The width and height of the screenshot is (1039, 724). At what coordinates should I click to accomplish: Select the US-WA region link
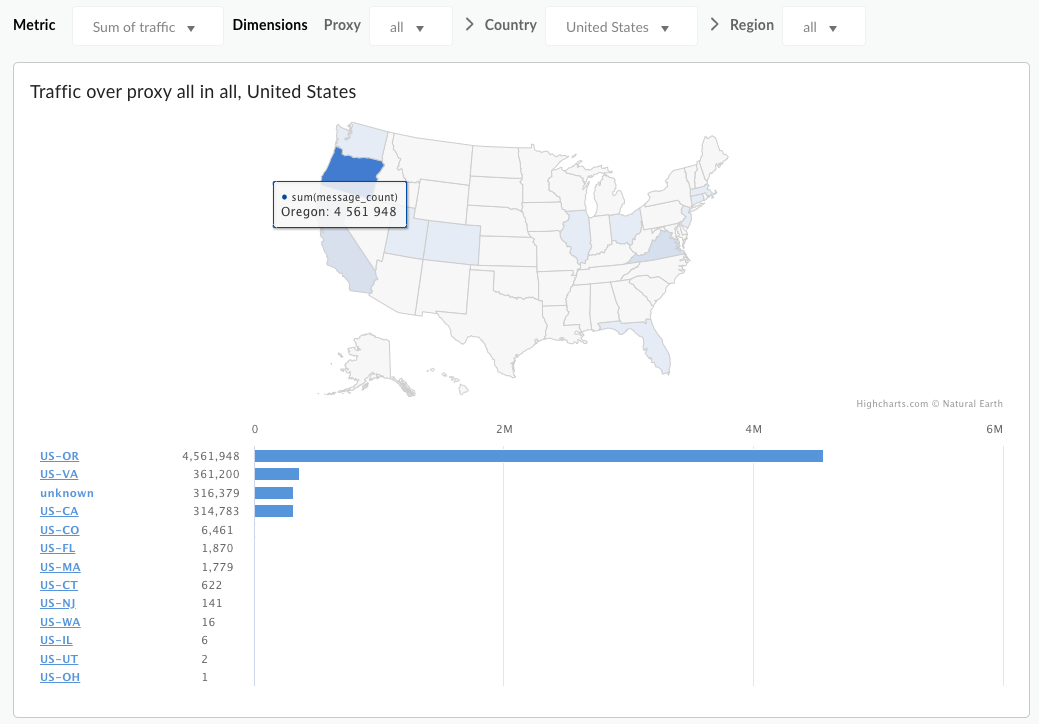(x=59, y=622)
